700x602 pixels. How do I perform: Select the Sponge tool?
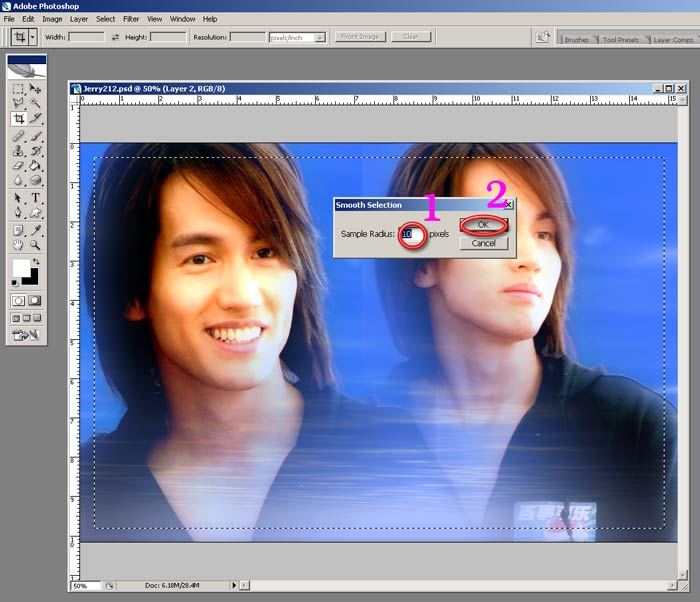35,180
